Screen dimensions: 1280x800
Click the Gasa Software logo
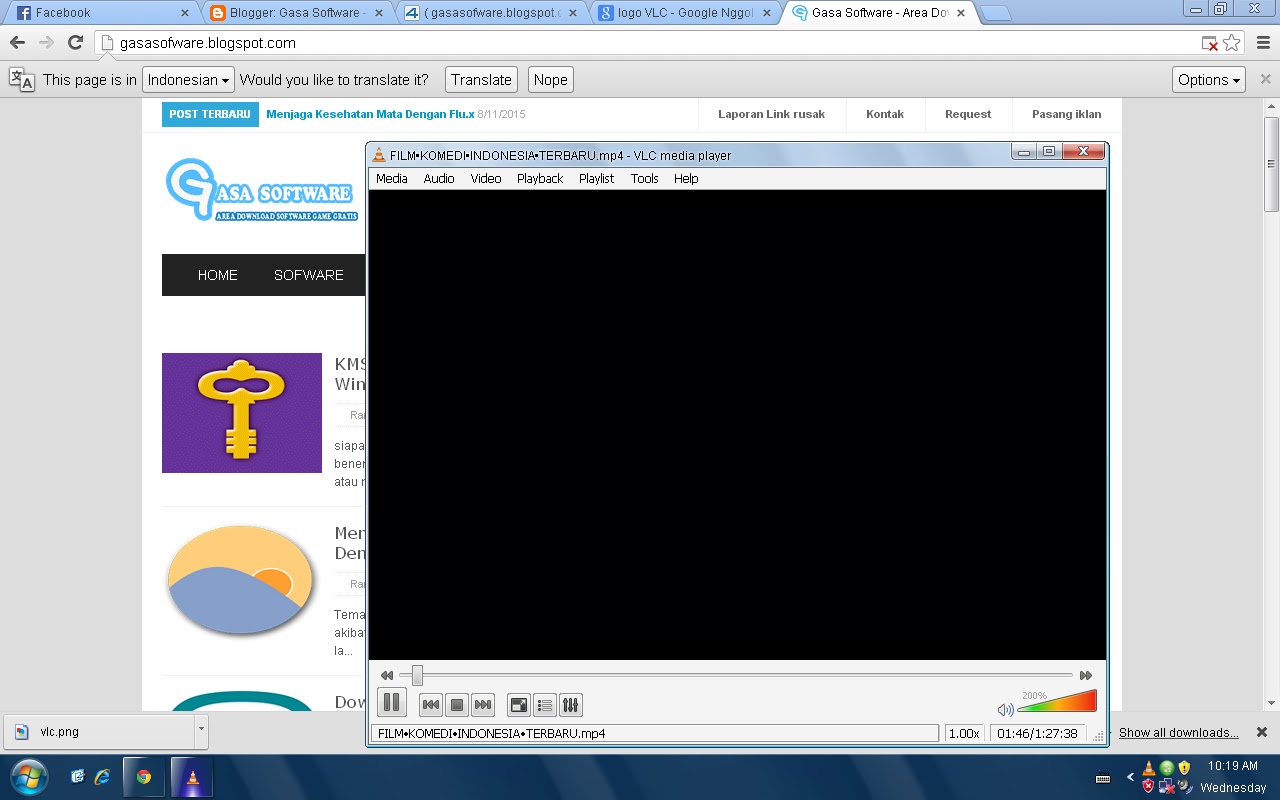point(261,189)
